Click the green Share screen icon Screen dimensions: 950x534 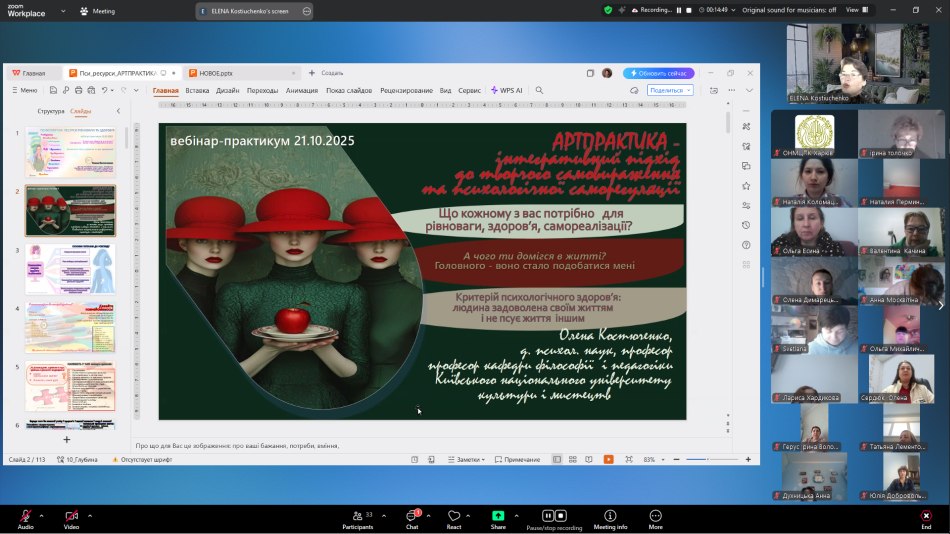click(498, 516)
